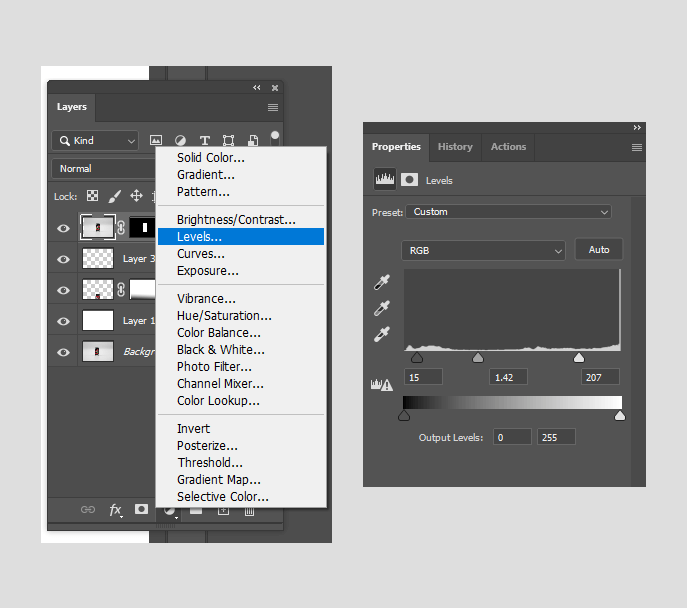
Task: Select Brightness/Contrast... menu entry
Action: [241, 219]
